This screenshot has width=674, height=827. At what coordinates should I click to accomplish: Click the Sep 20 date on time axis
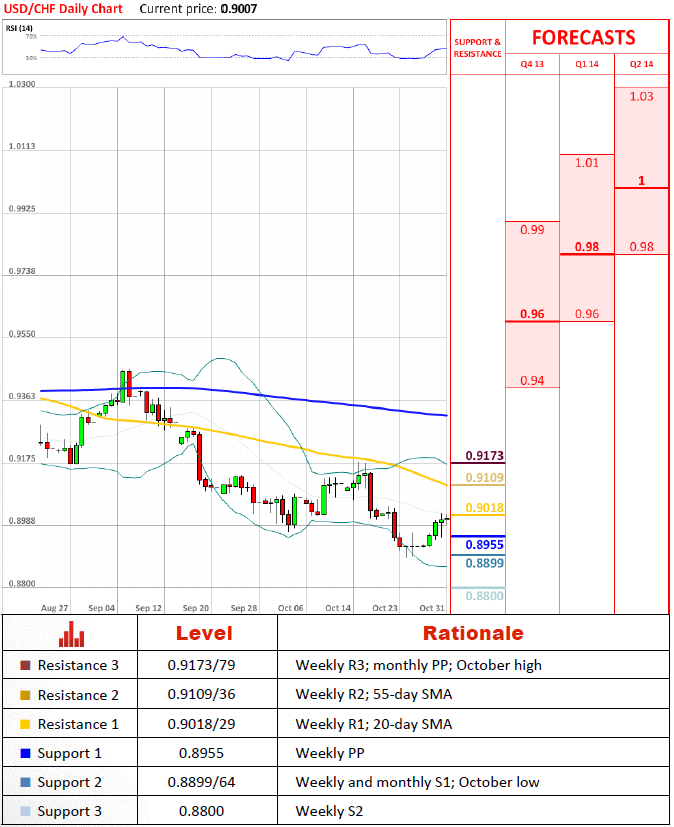196,608
